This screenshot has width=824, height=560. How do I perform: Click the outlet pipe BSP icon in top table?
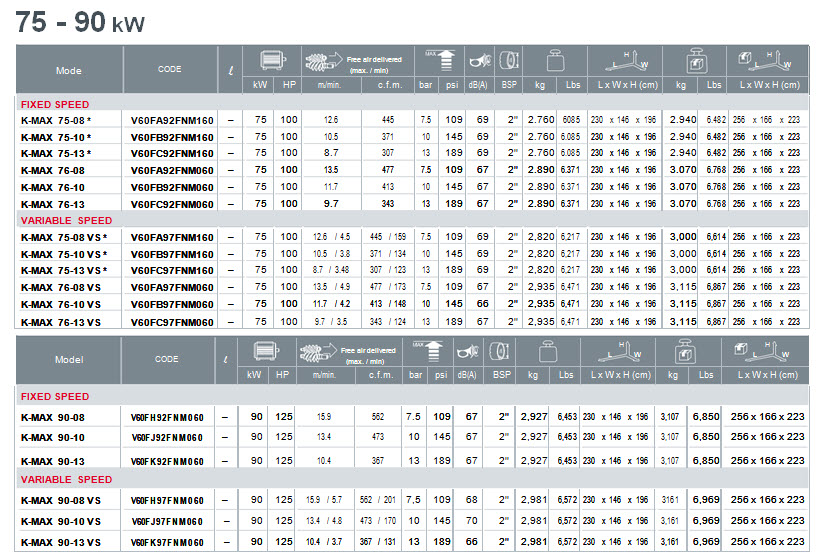click(x=509, y=60)
